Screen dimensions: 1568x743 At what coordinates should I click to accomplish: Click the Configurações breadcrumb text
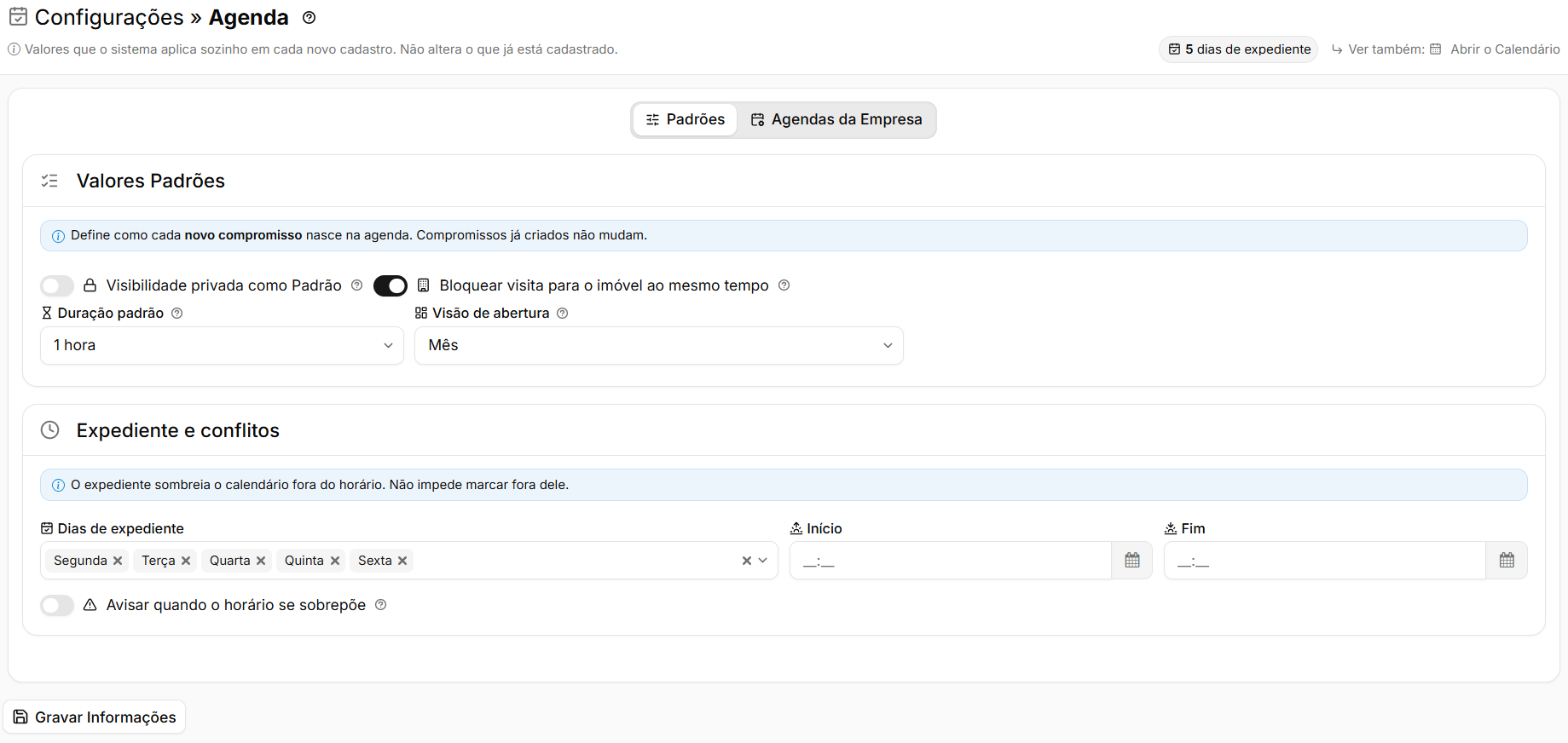[109, 18]
